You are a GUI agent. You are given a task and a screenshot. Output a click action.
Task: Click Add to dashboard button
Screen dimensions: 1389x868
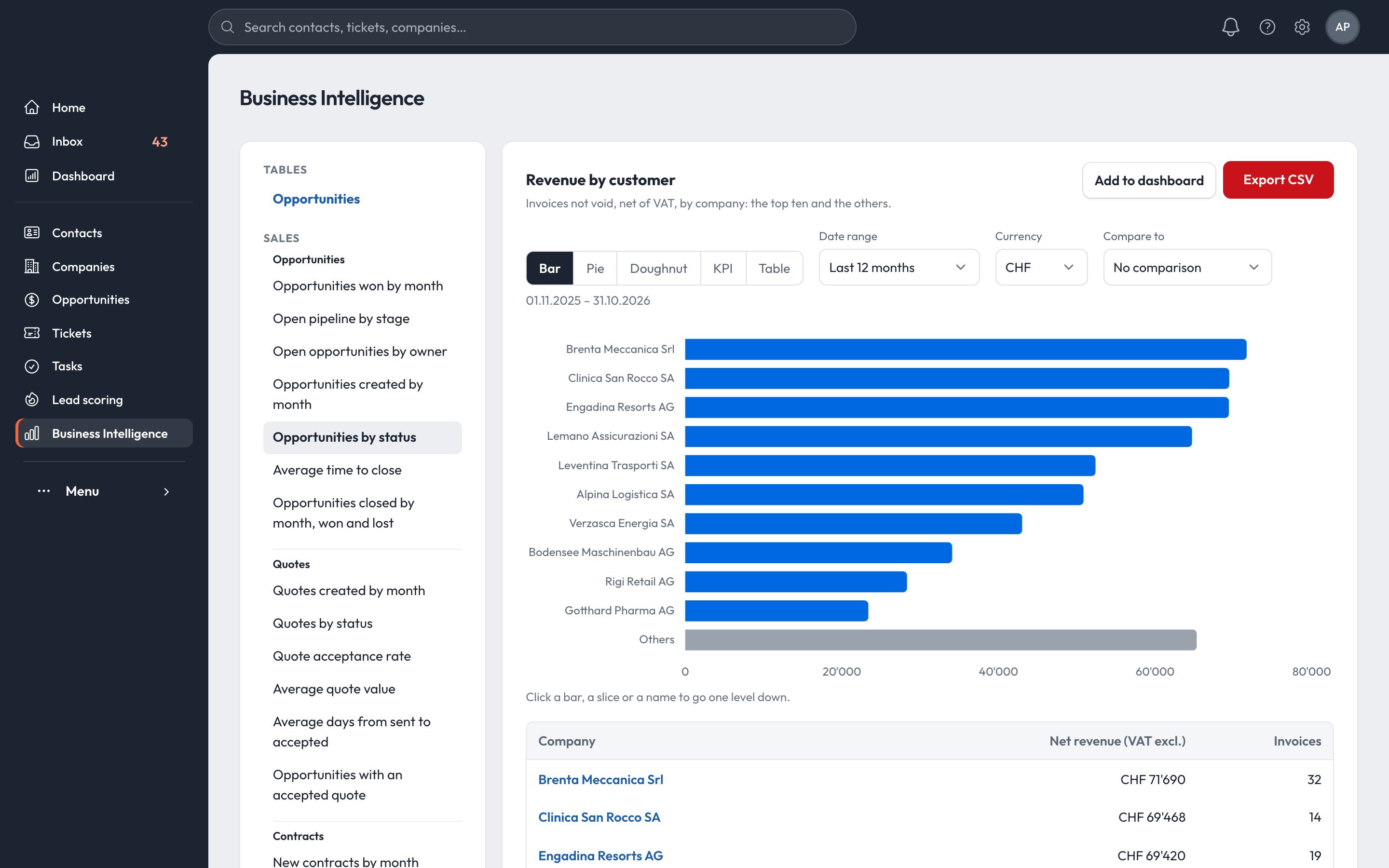[1148, 180]
